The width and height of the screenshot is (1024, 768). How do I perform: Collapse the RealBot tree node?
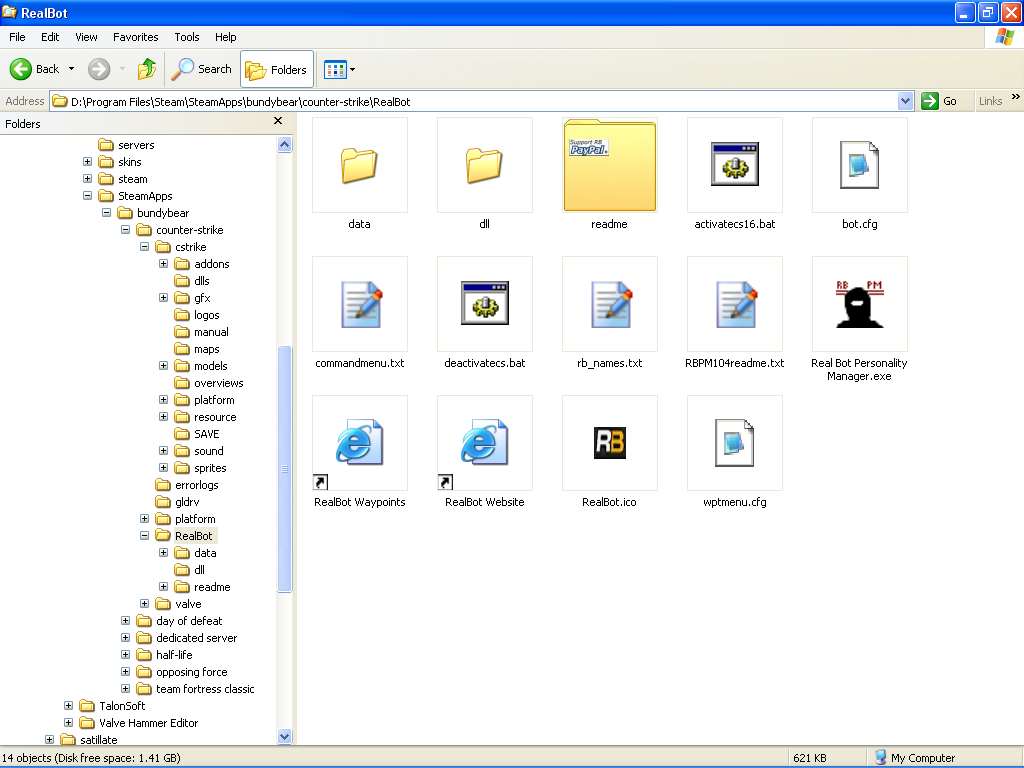tap(144, 536)
